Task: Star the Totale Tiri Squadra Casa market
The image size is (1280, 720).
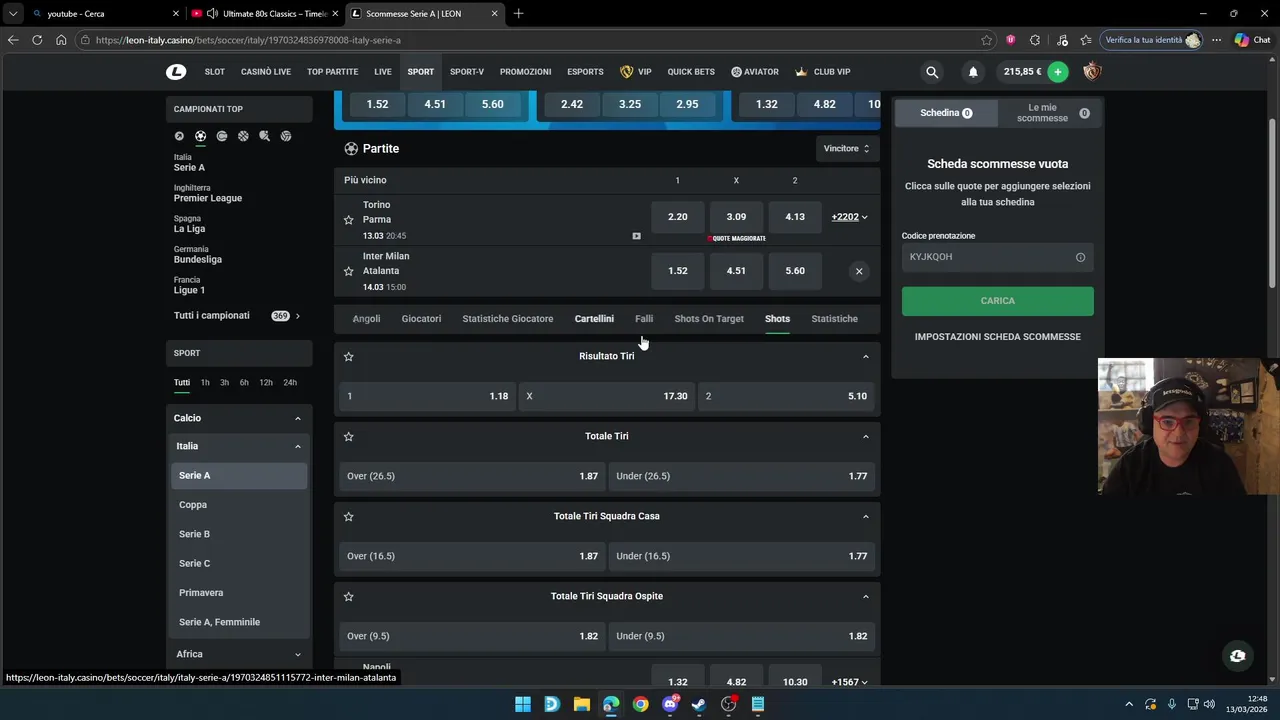Action: (x=349, y=516)
